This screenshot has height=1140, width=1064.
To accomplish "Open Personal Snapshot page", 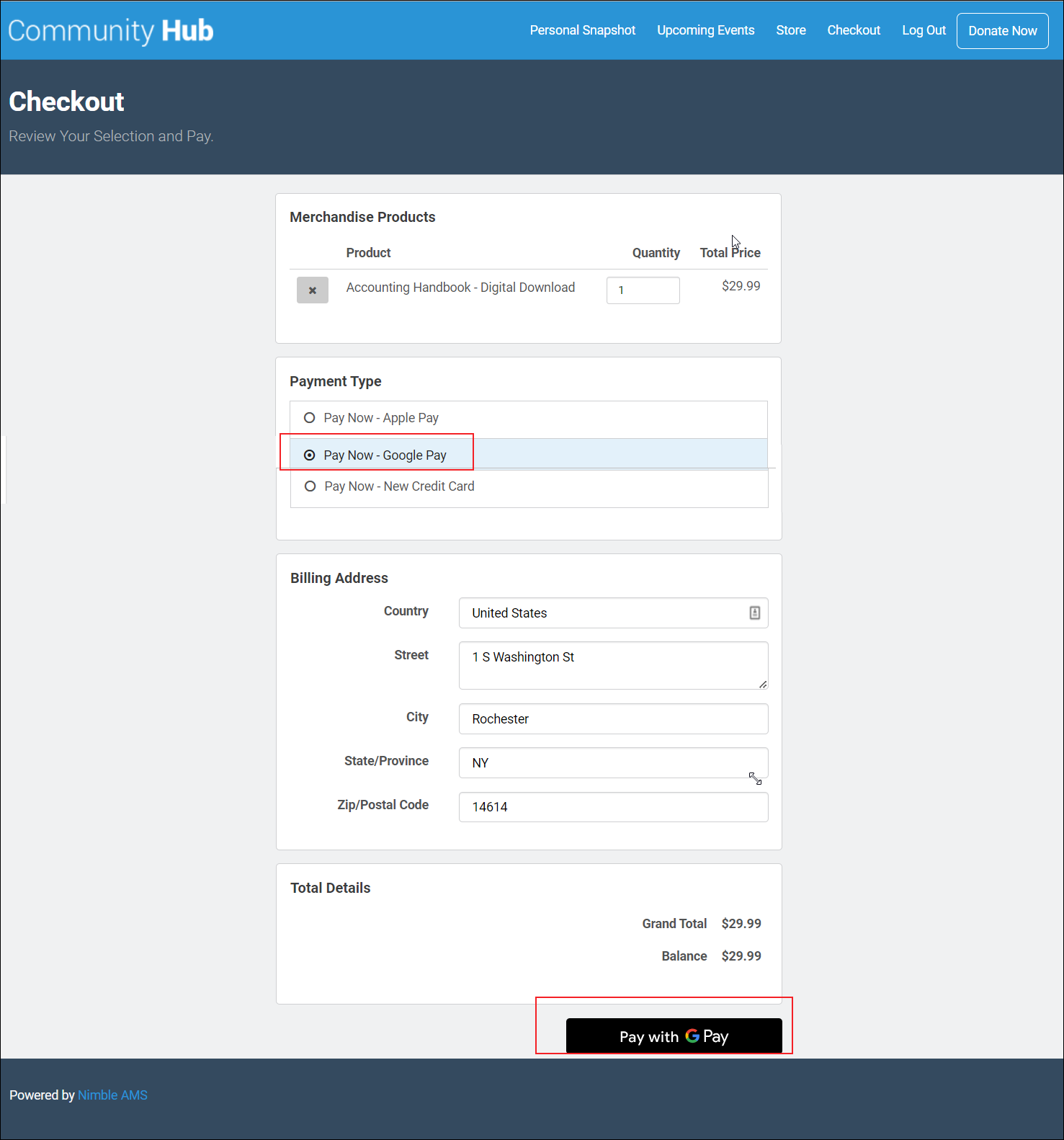I will tap(583, 30).
